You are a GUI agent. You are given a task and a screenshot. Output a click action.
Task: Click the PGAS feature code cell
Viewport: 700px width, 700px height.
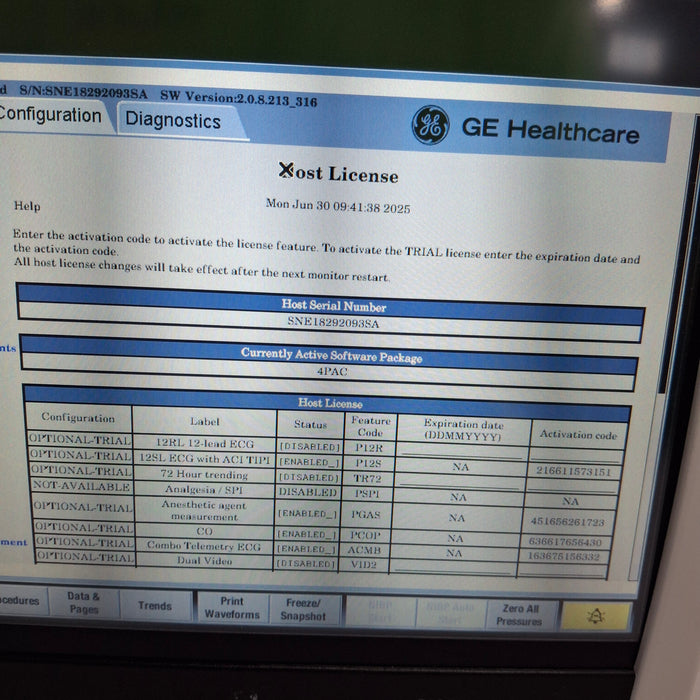tap(366, 515)
